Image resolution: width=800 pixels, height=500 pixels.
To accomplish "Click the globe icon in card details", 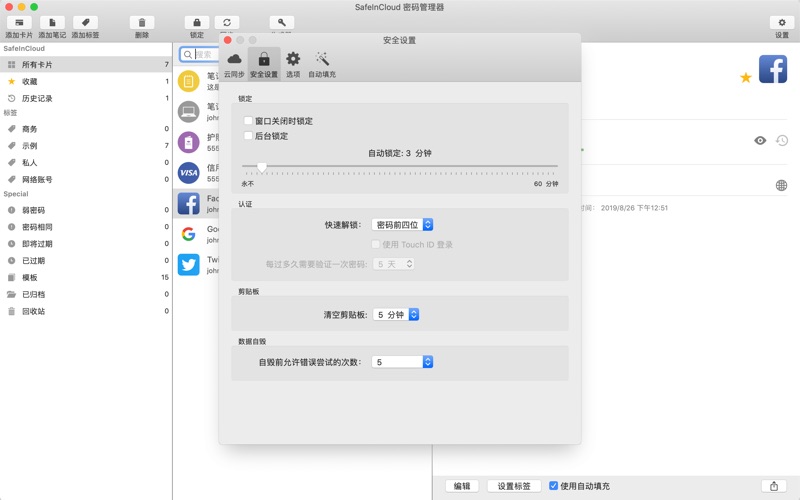I will (x=781, y=185).
